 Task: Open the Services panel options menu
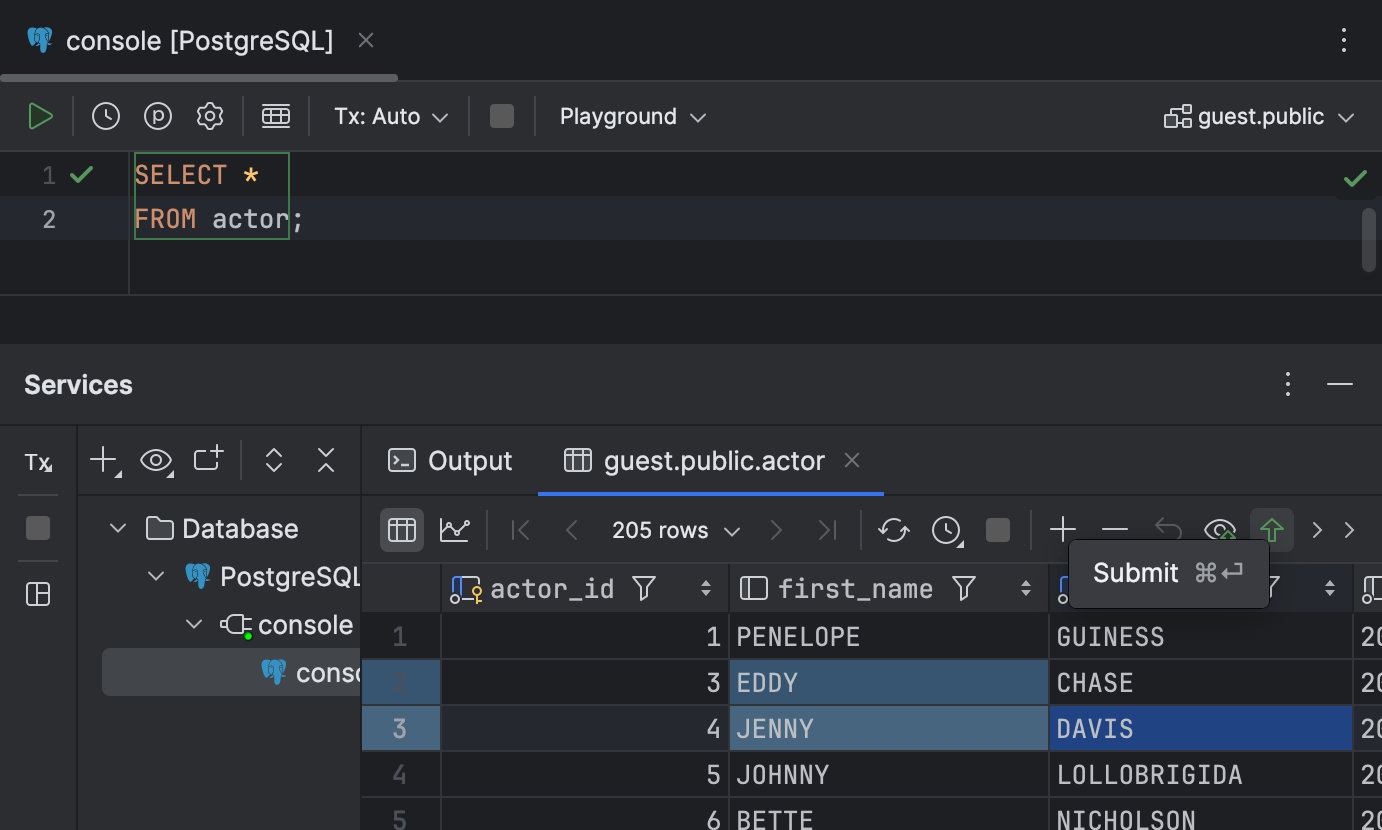pos(1287,384)
